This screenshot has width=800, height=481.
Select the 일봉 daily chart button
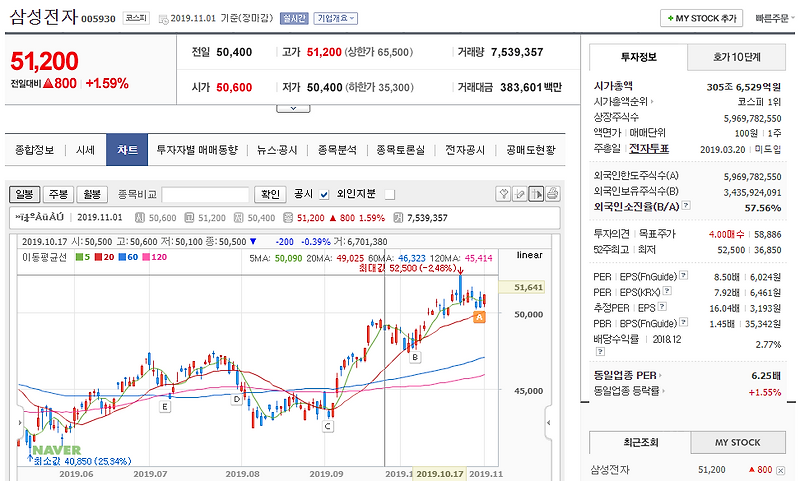pyautogui.click(x=24, y=194)
